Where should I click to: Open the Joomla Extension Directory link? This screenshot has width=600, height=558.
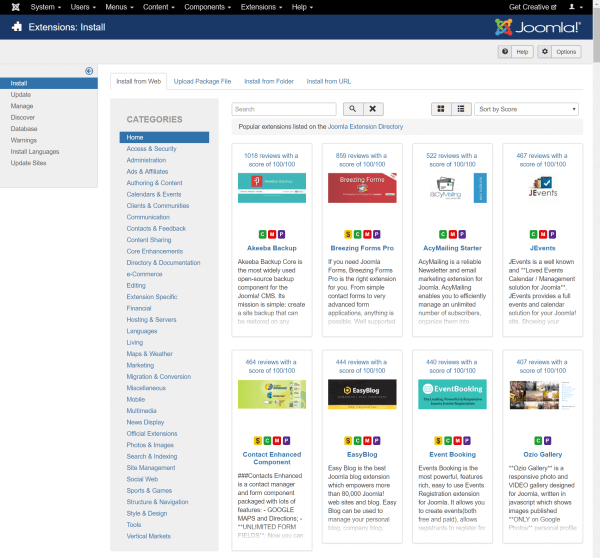point(365,126)
